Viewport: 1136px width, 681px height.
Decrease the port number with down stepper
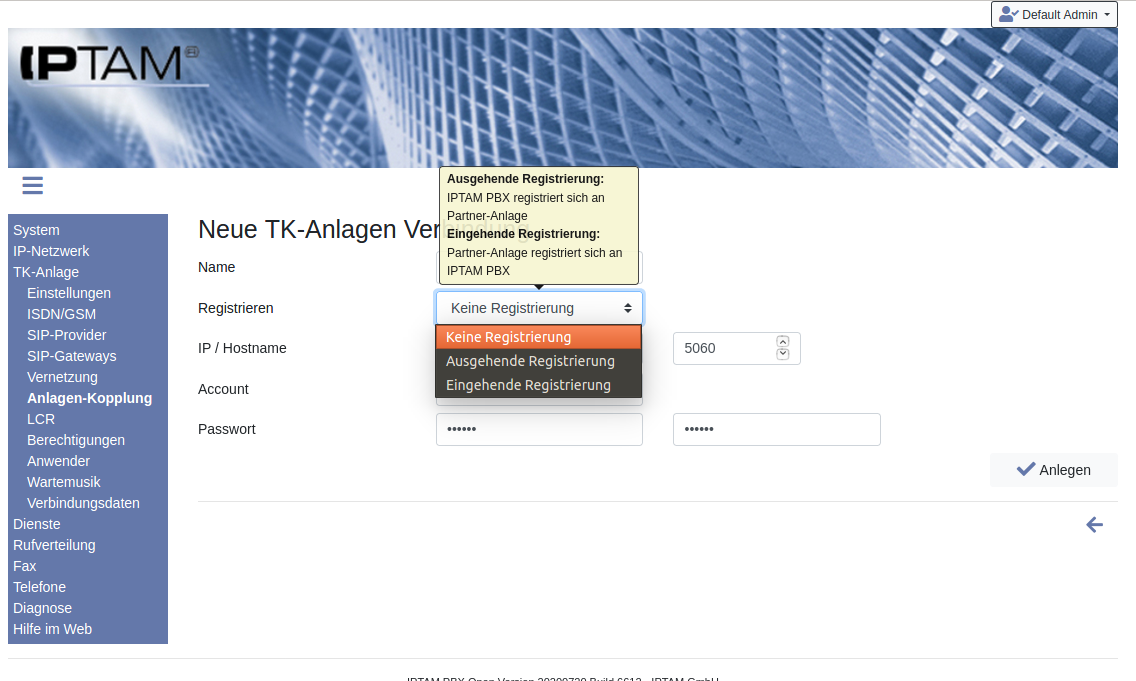[x=783, y=354]
